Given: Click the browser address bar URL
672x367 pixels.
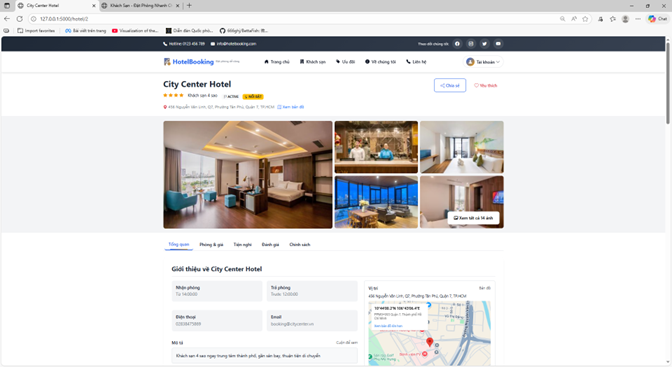Looking at the screenshot, I should point(64,19).
